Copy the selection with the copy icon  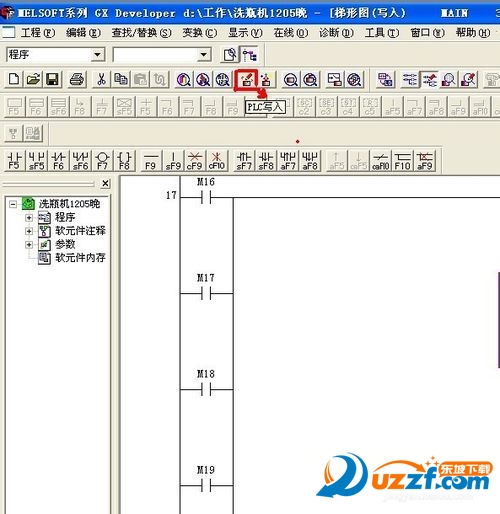coord(121,80)
